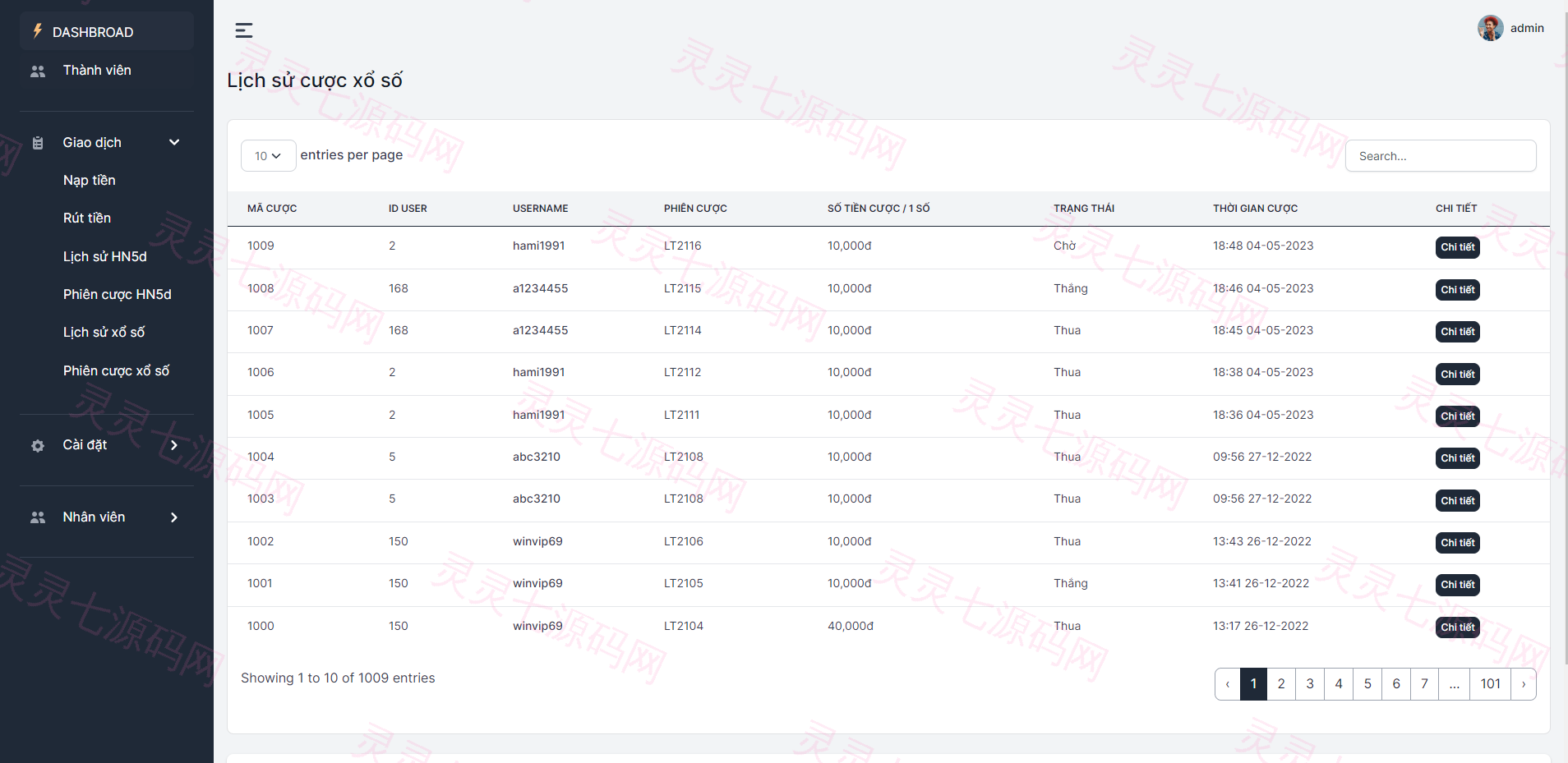Click the lightning bolt Dashboard icon

(x=37, y=31)
